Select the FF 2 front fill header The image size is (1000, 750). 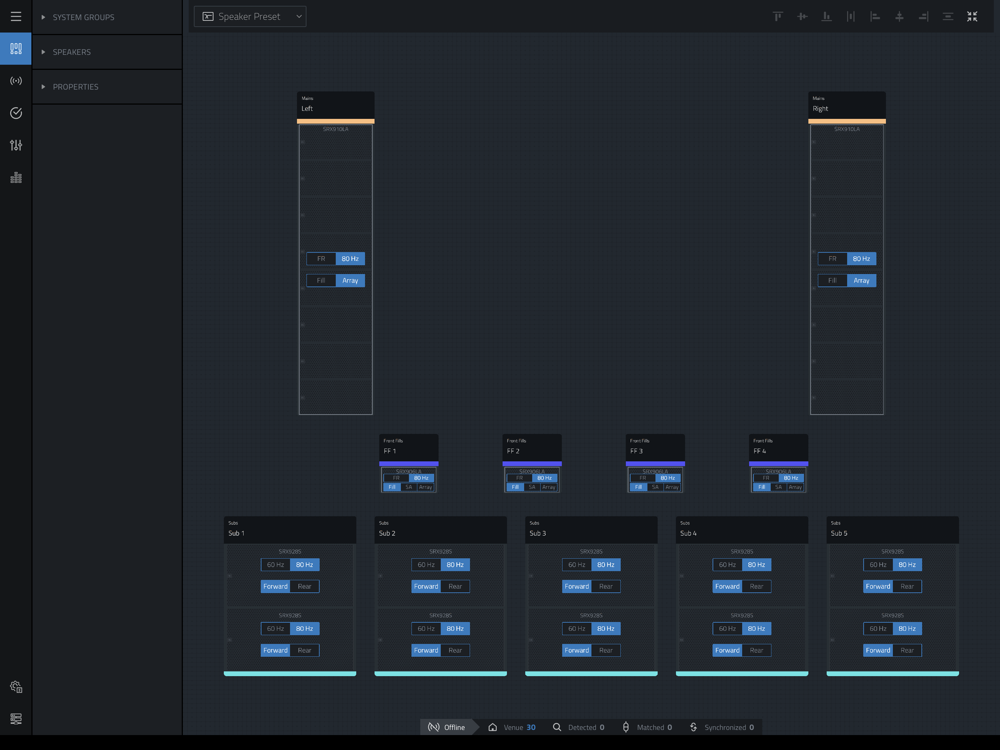(532, 447)
